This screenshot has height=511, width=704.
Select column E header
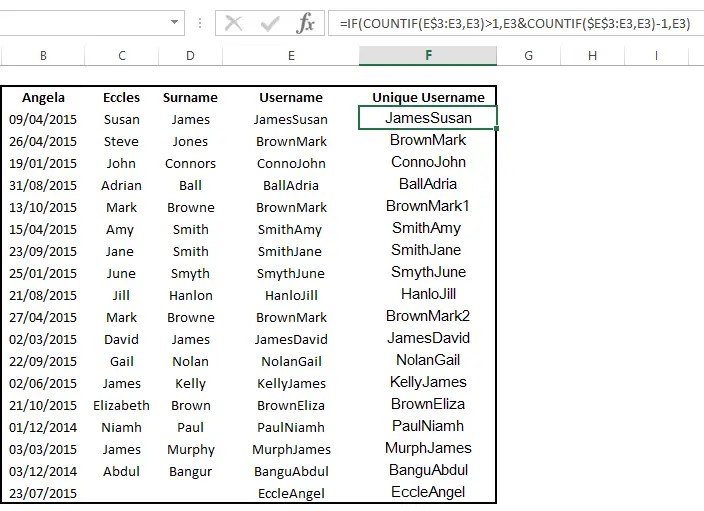pyautogui.click(x=291, y=56)
